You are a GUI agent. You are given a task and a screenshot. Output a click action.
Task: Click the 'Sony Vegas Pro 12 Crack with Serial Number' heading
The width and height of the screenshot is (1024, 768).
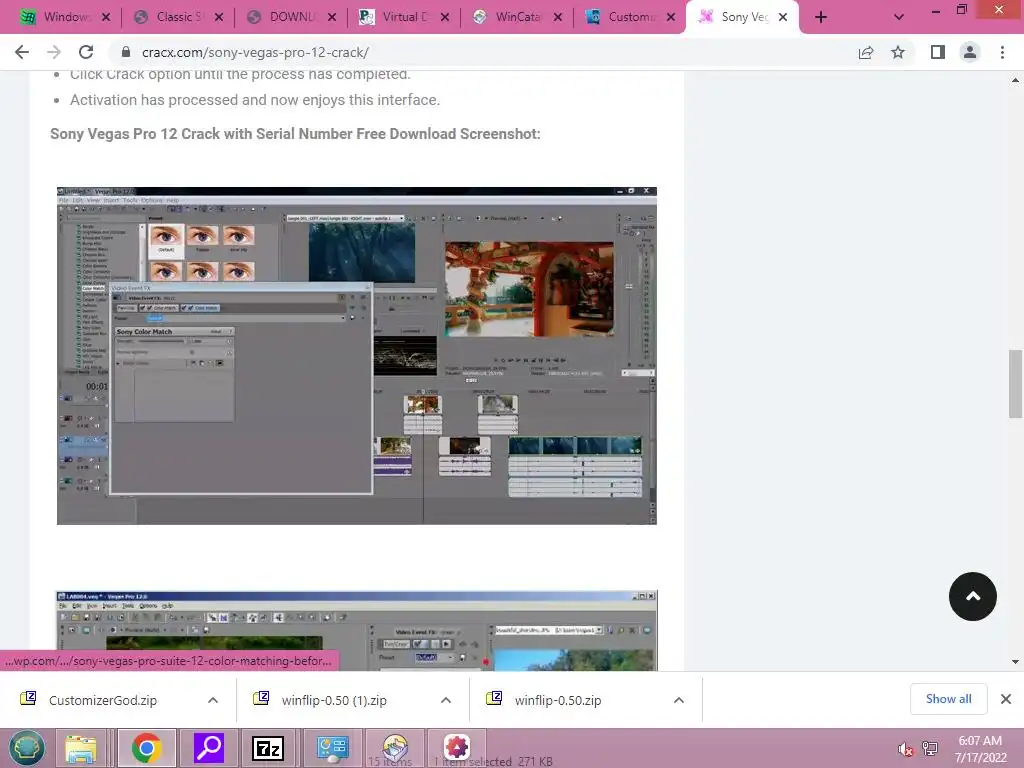point(295,134)
